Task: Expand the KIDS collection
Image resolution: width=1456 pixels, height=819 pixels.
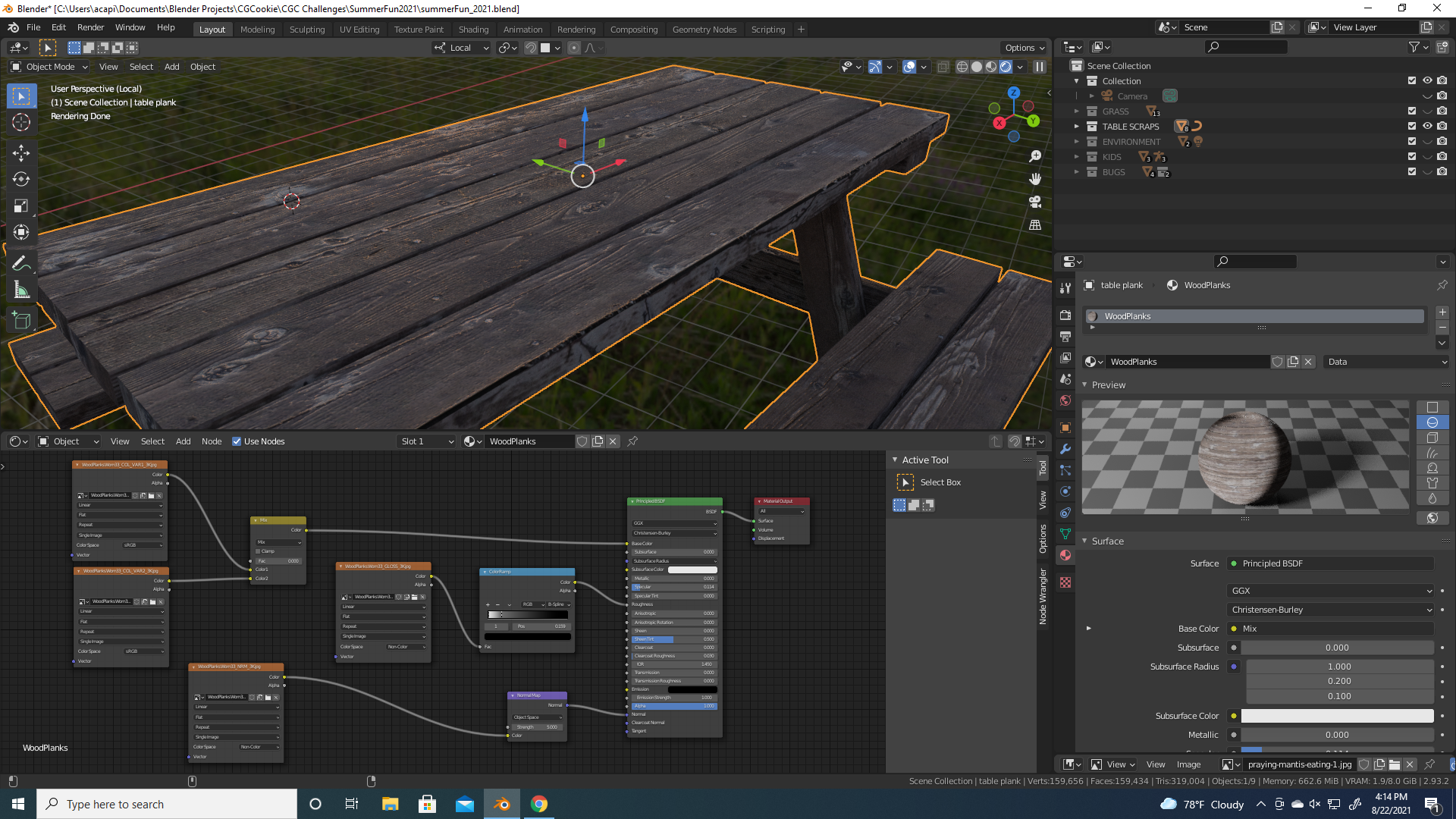Action: coord(1076,157)
